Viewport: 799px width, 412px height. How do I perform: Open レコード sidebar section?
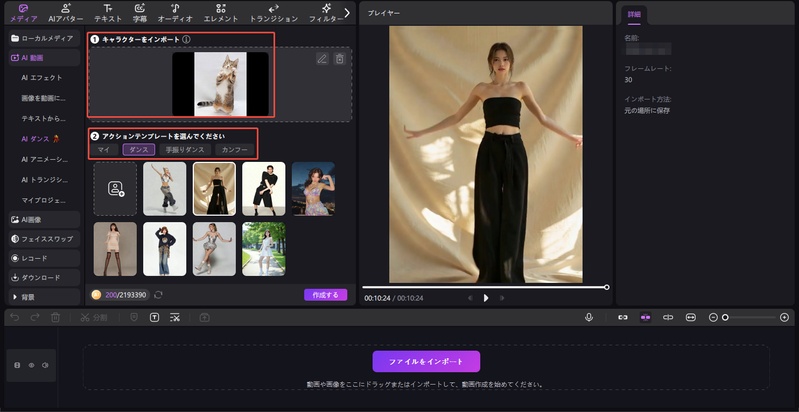tap(44, 258)
